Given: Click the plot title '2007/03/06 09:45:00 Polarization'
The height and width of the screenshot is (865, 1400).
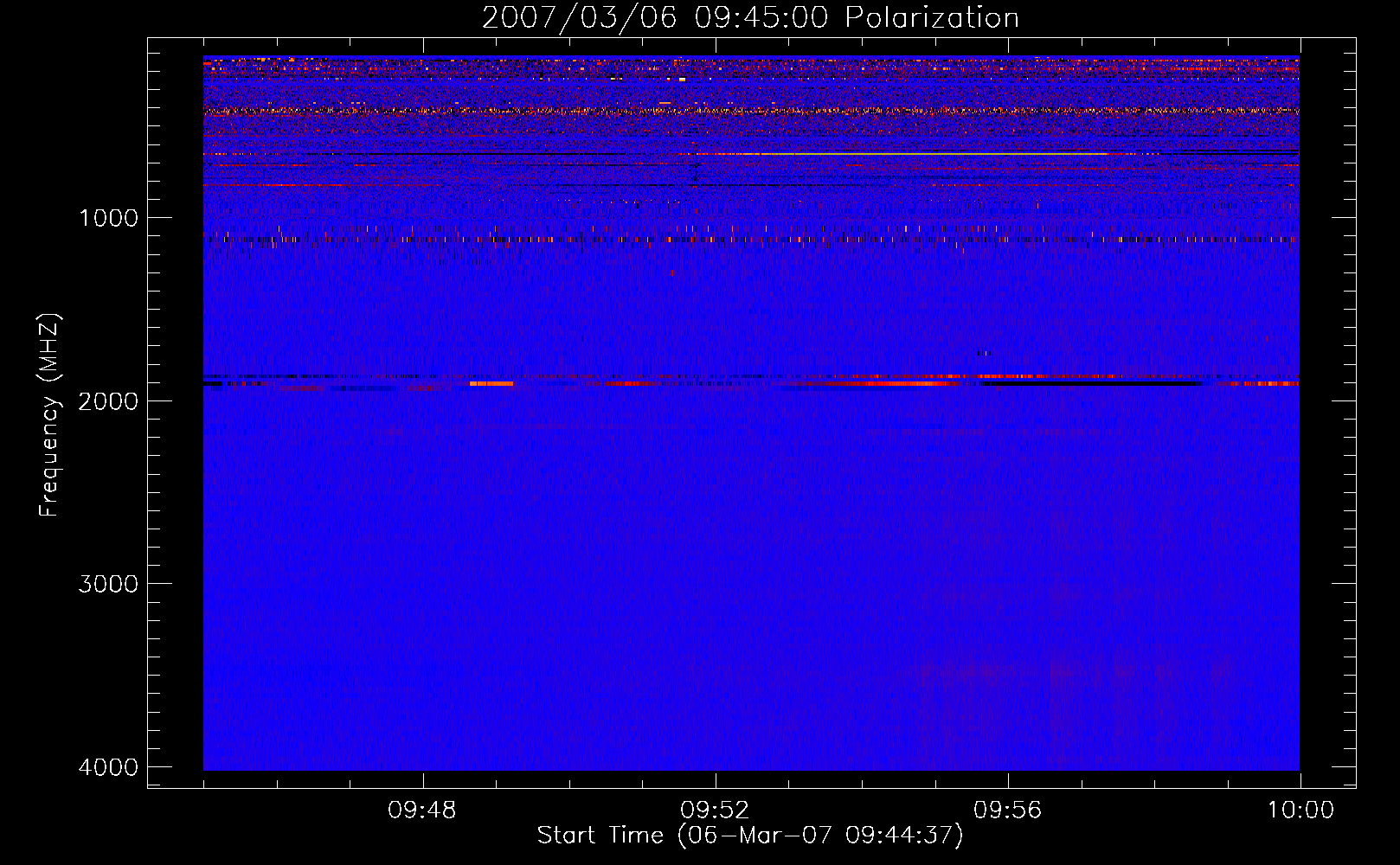Looking at the screenshot, I should [x=750, y=17].
